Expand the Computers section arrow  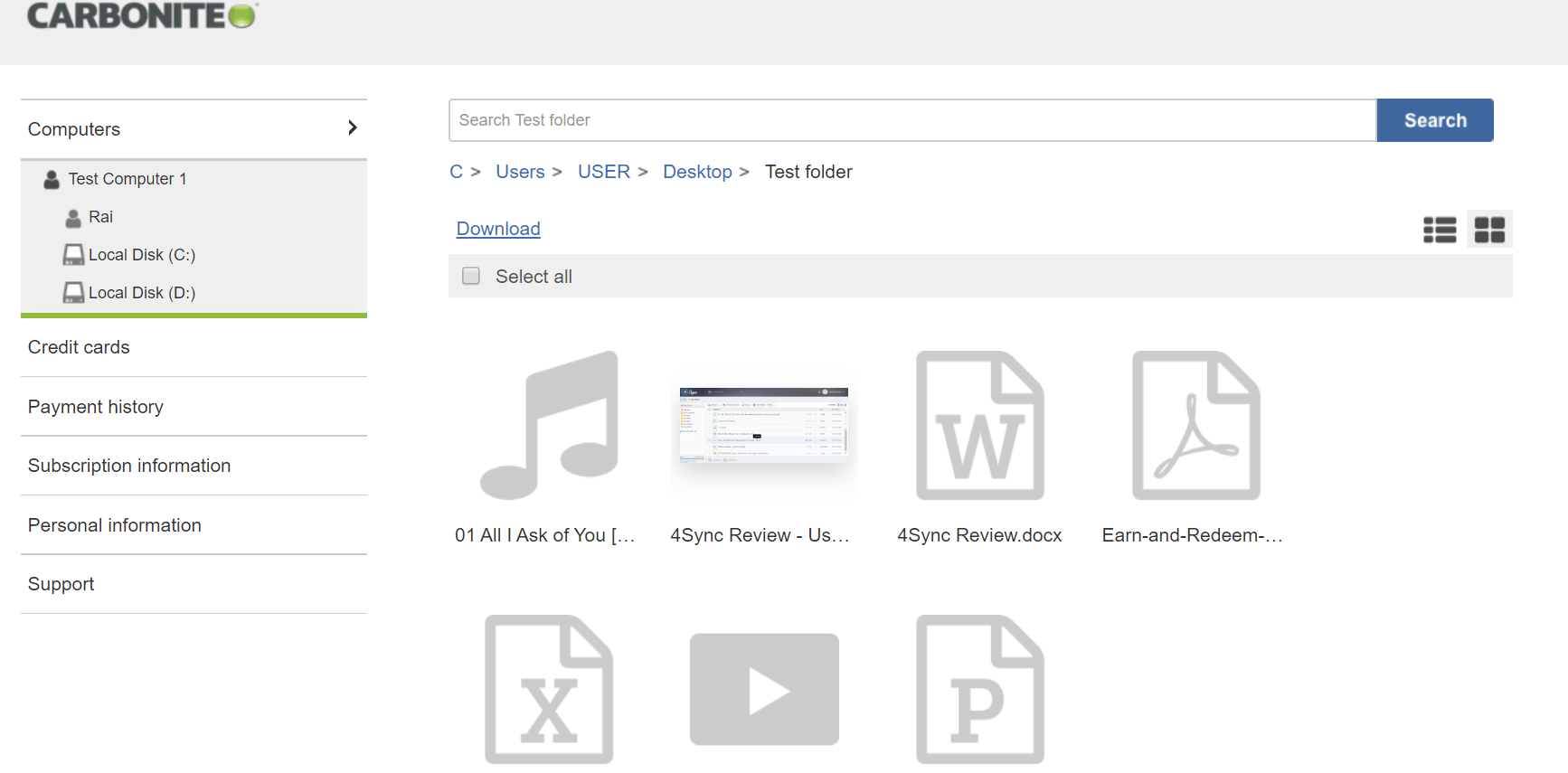(x=353, y=128)
